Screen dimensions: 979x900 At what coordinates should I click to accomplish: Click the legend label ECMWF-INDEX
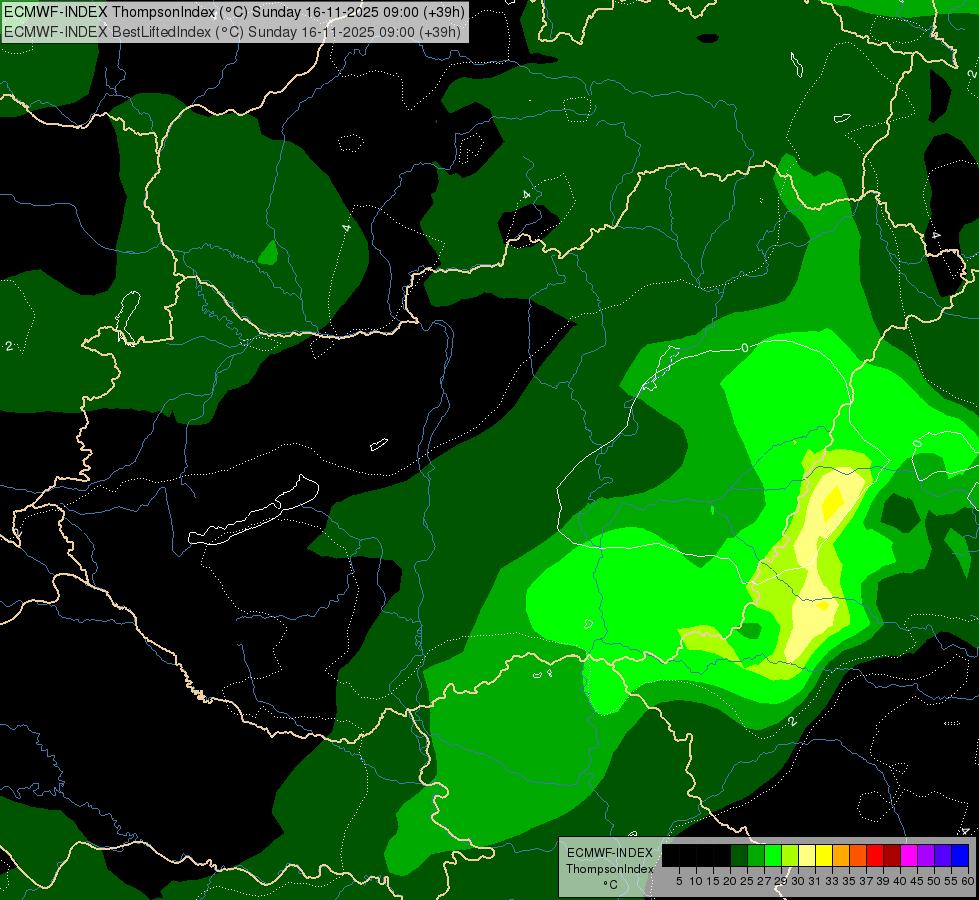click(x=610, y=853)
